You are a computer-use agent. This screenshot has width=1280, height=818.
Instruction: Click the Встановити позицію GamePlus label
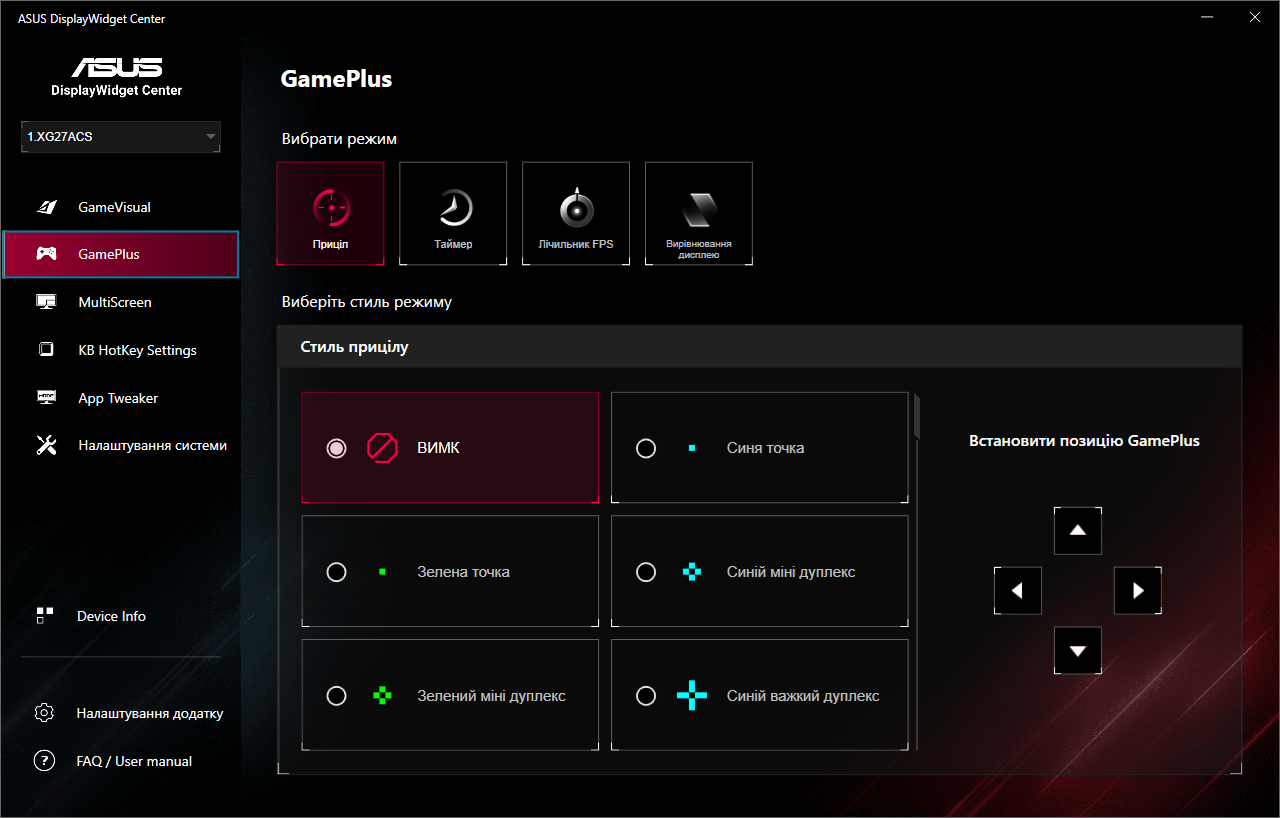1084,440
